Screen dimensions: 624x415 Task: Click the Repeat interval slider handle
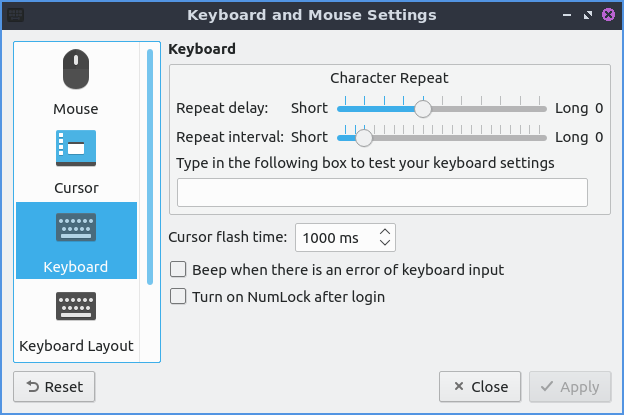pos(363,137)
